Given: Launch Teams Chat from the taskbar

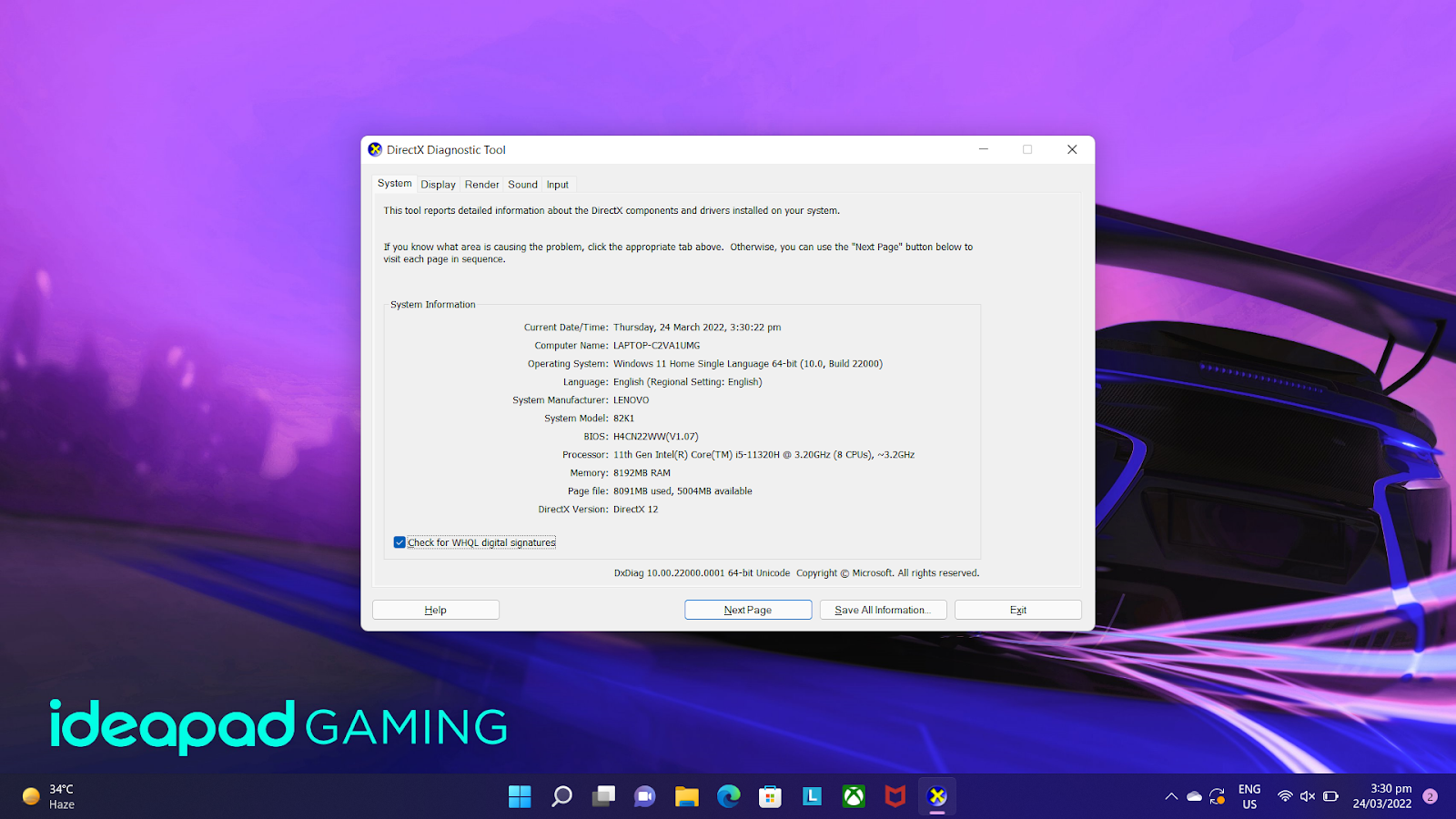Looking at the screenshot, I should (x=645, y=796).
